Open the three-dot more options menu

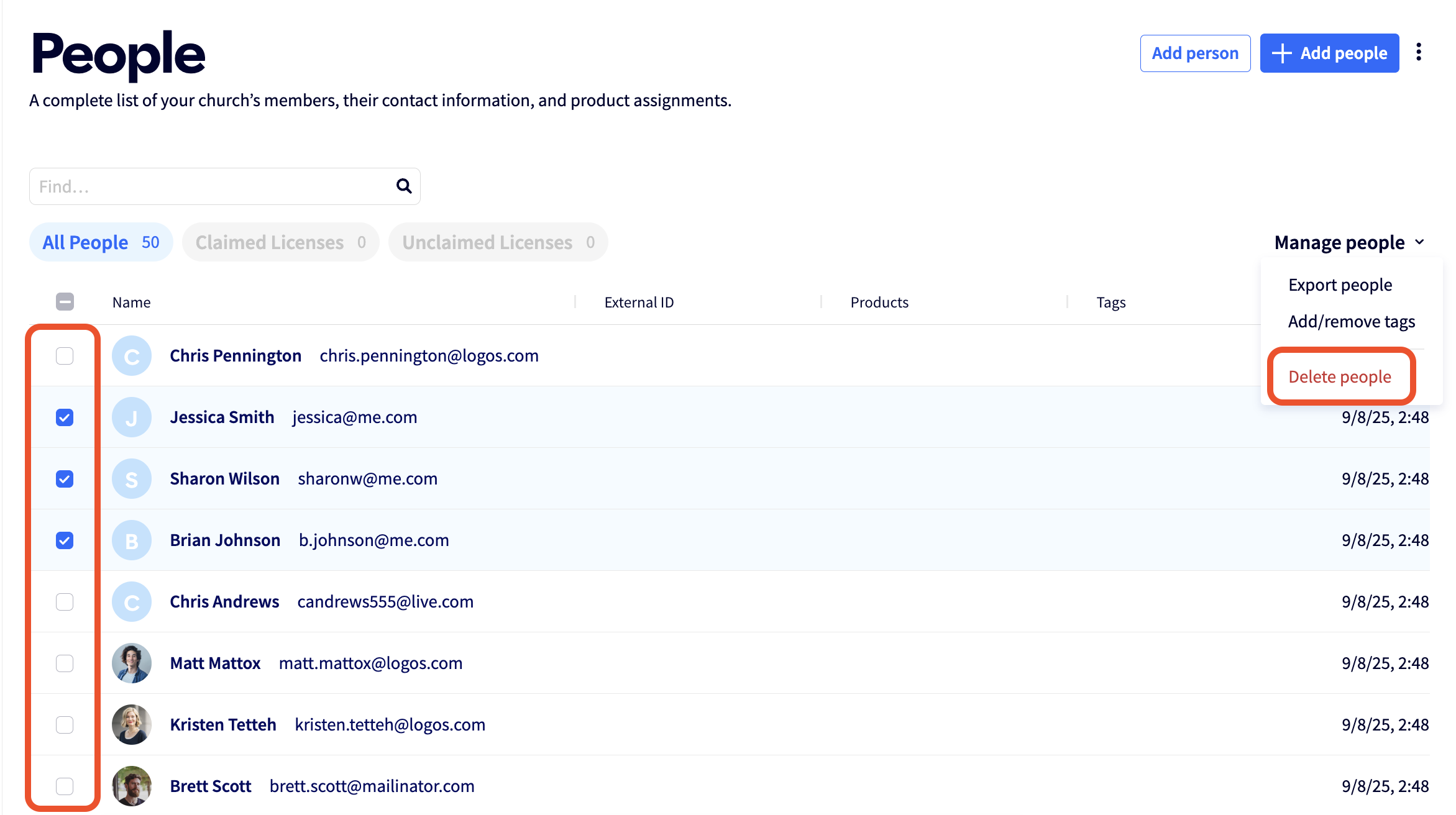[x=1419, y=52]
